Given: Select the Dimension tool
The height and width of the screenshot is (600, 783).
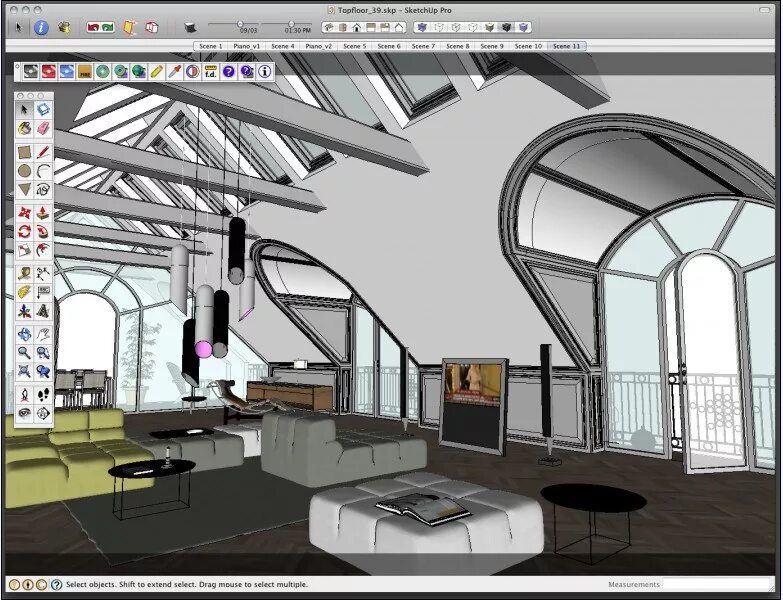Looking at the screenshot, I should [43, 273].
